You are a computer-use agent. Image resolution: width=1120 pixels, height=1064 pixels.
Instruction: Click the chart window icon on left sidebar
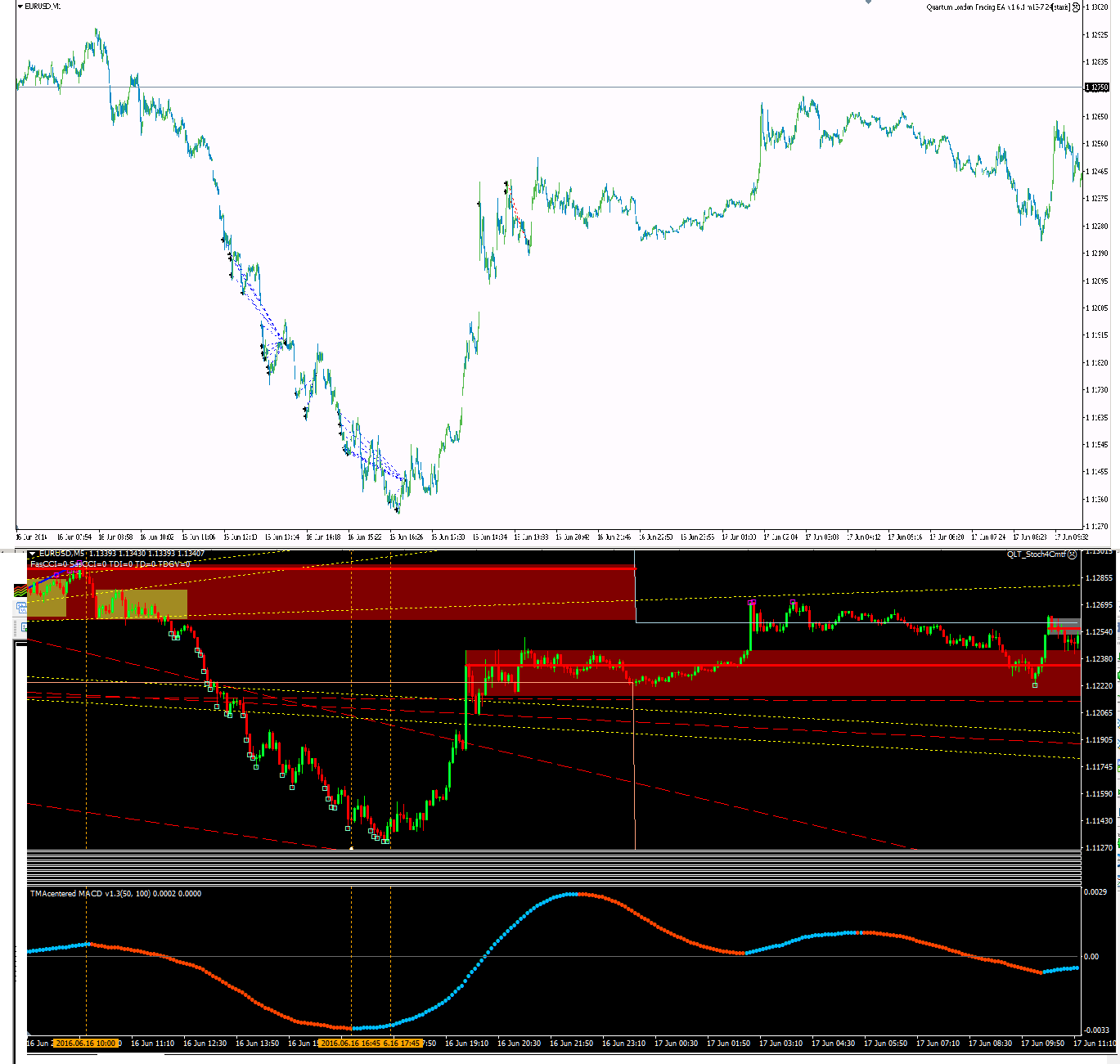click(20, 608)
